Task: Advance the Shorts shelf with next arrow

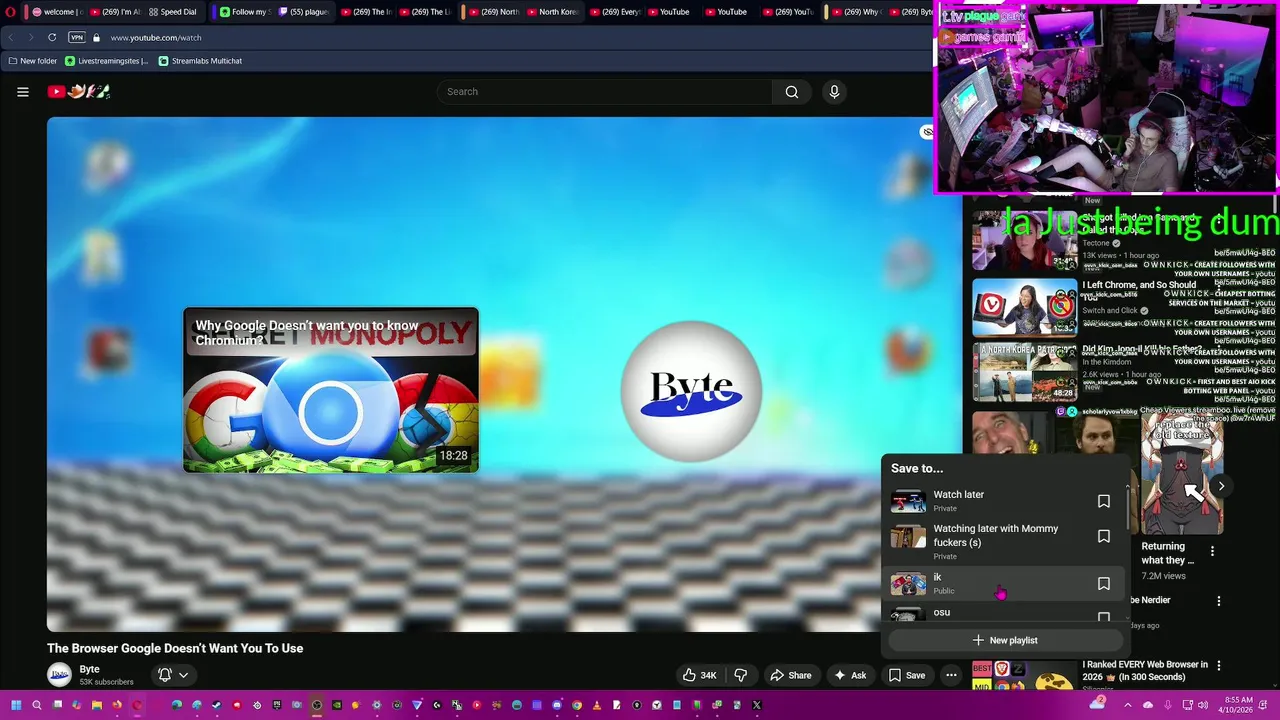Action: pyautogui.click(x=1221, y=486)
